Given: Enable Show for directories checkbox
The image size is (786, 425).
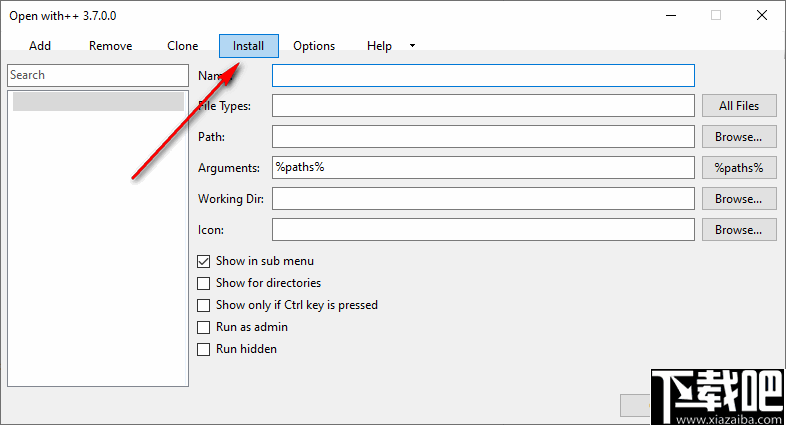Looking at the screenshot, I should [x=204, y=283].
